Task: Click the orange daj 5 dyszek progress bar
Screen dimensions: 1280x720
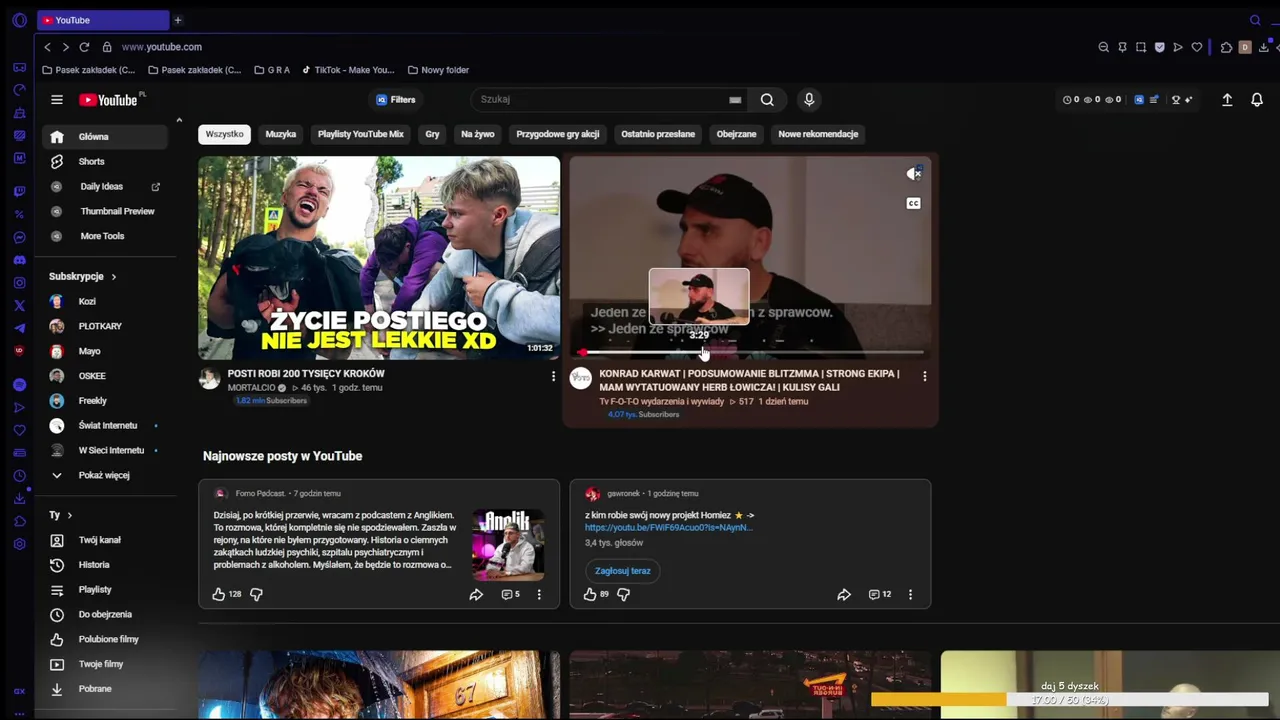Action: (1069, 699)
